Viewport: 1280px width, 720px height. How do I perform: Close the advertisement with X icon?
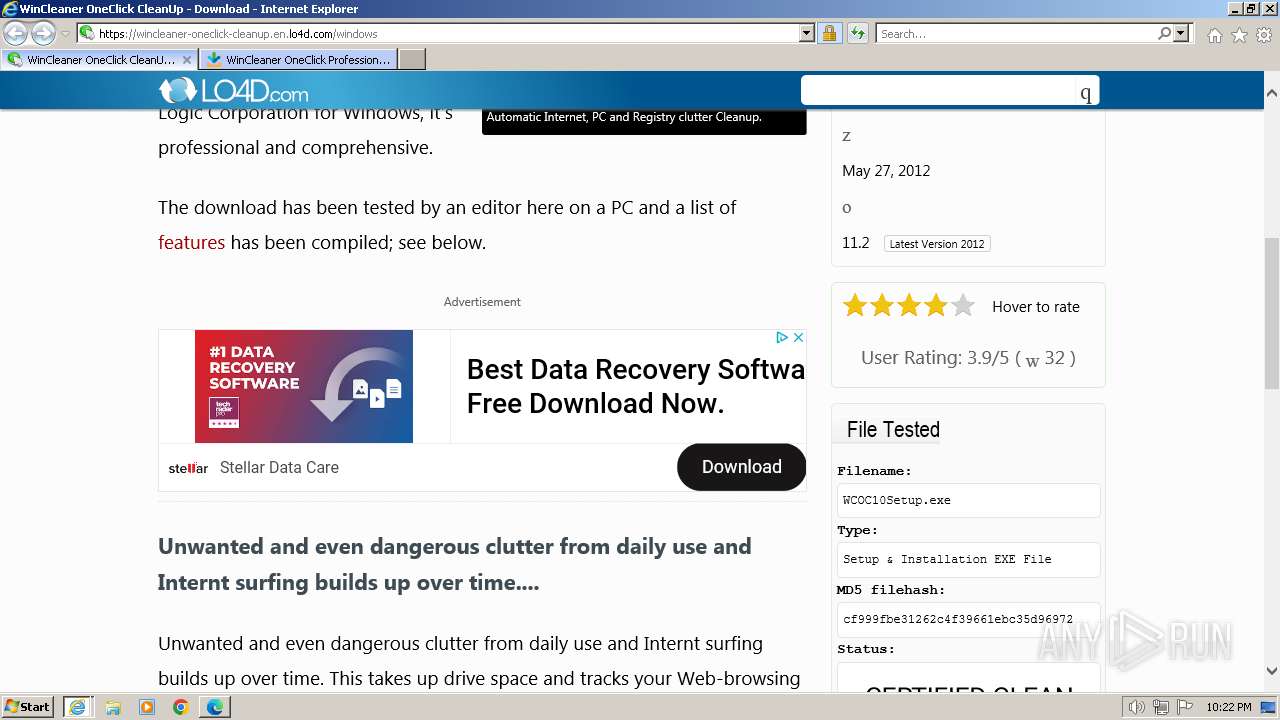pyautogui.click(x=798, y=338)
